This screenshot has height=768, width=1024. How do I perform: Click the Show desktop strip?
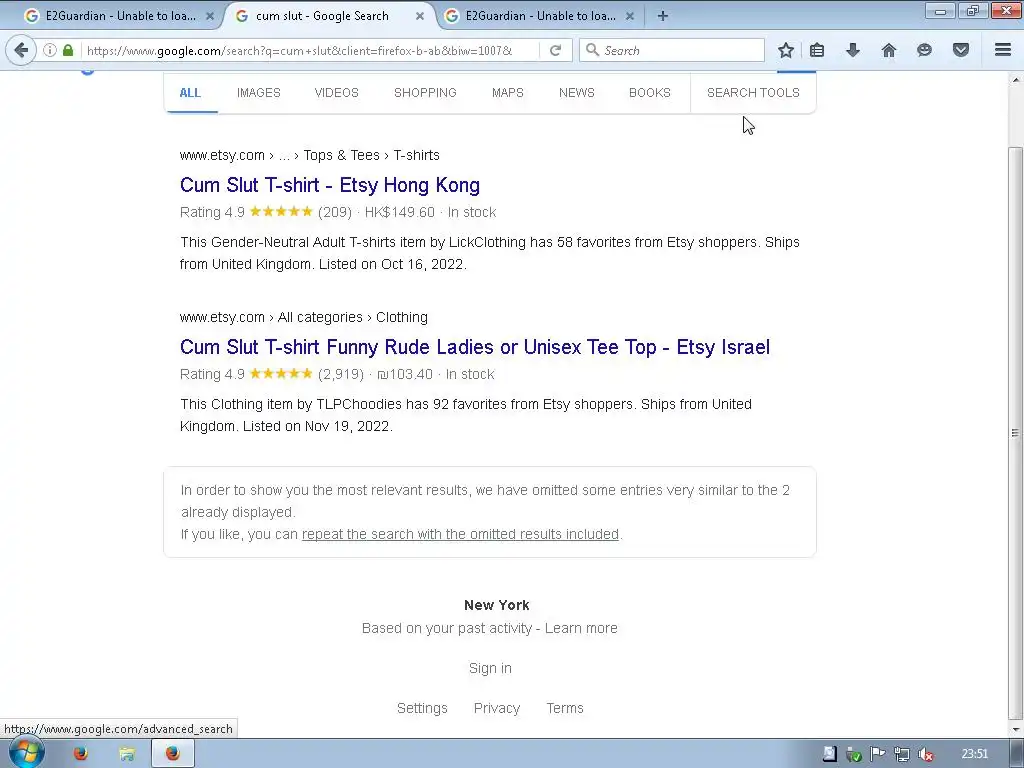(1017, 754)
